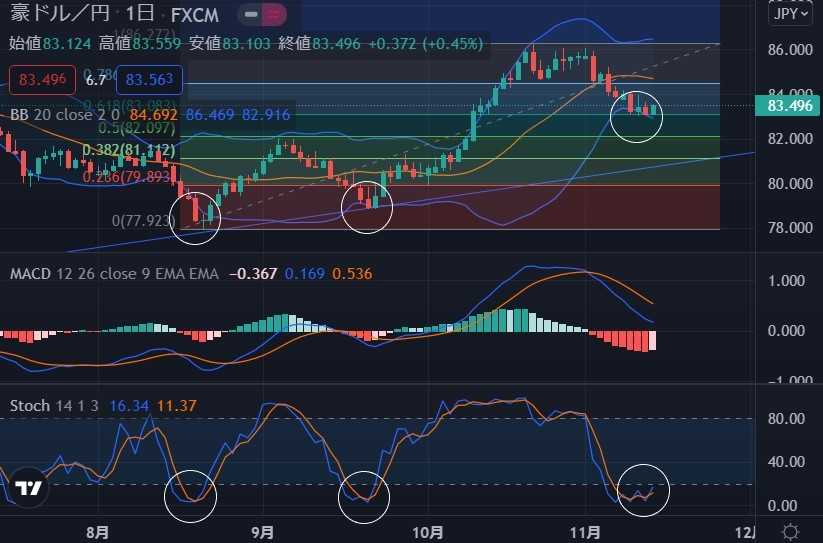Click the 10月 time axis label
This screenshot has width=823, height=543.
(428, 533)
